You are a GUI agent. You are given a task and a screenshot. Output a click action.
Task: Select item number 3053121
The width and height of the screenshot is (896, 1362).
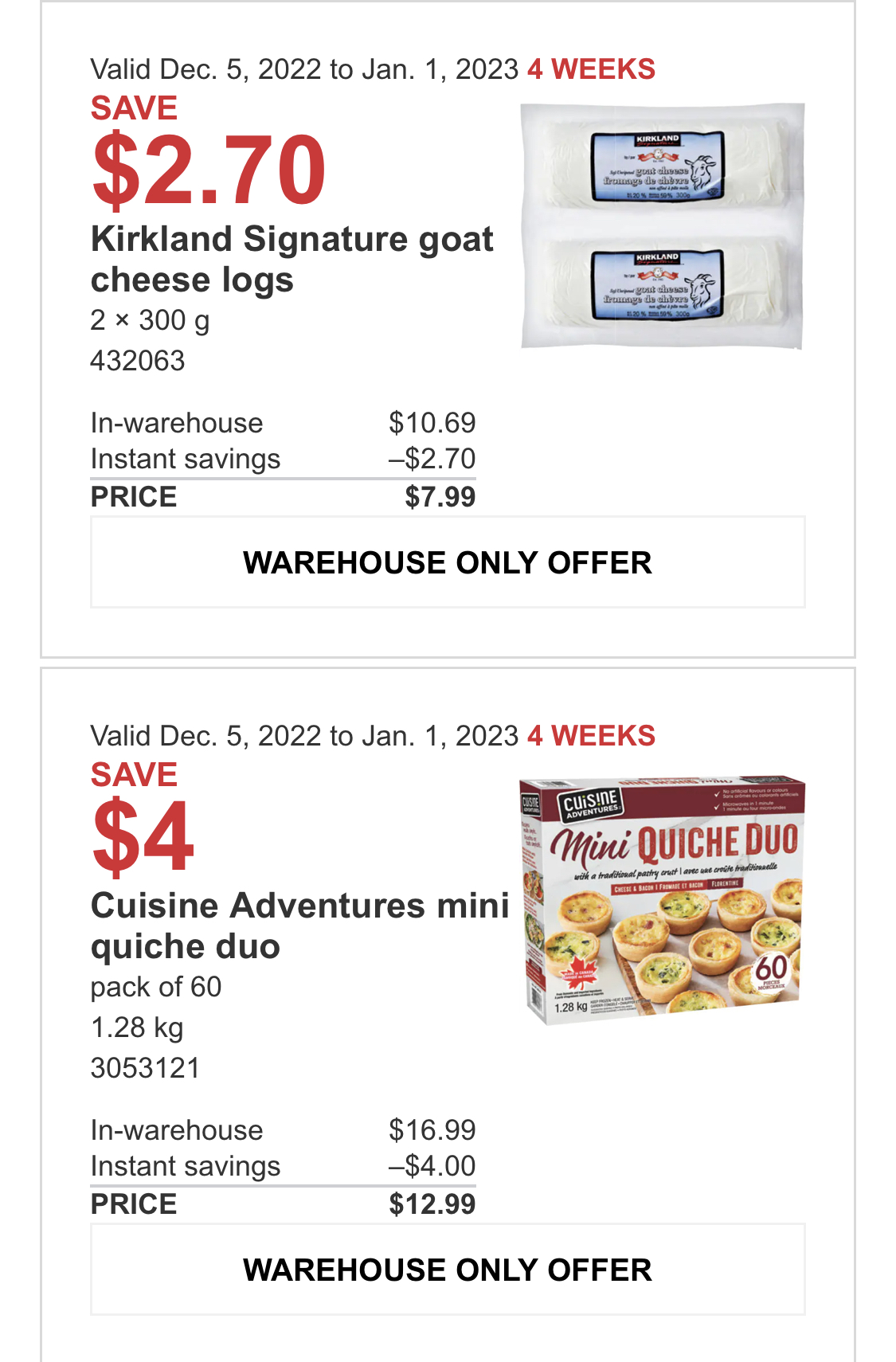pos(146,1068)
